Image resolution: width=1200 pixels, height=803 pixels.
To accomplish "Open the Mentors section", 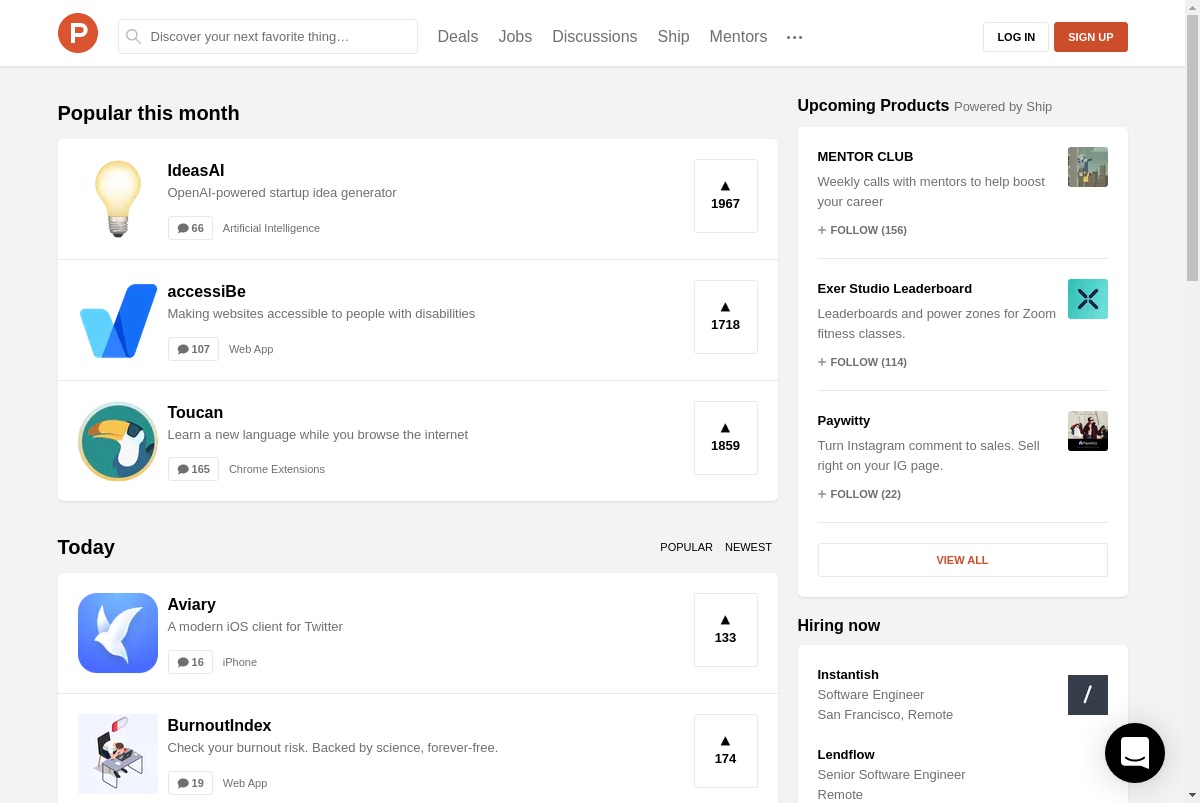I will (738, 36).
